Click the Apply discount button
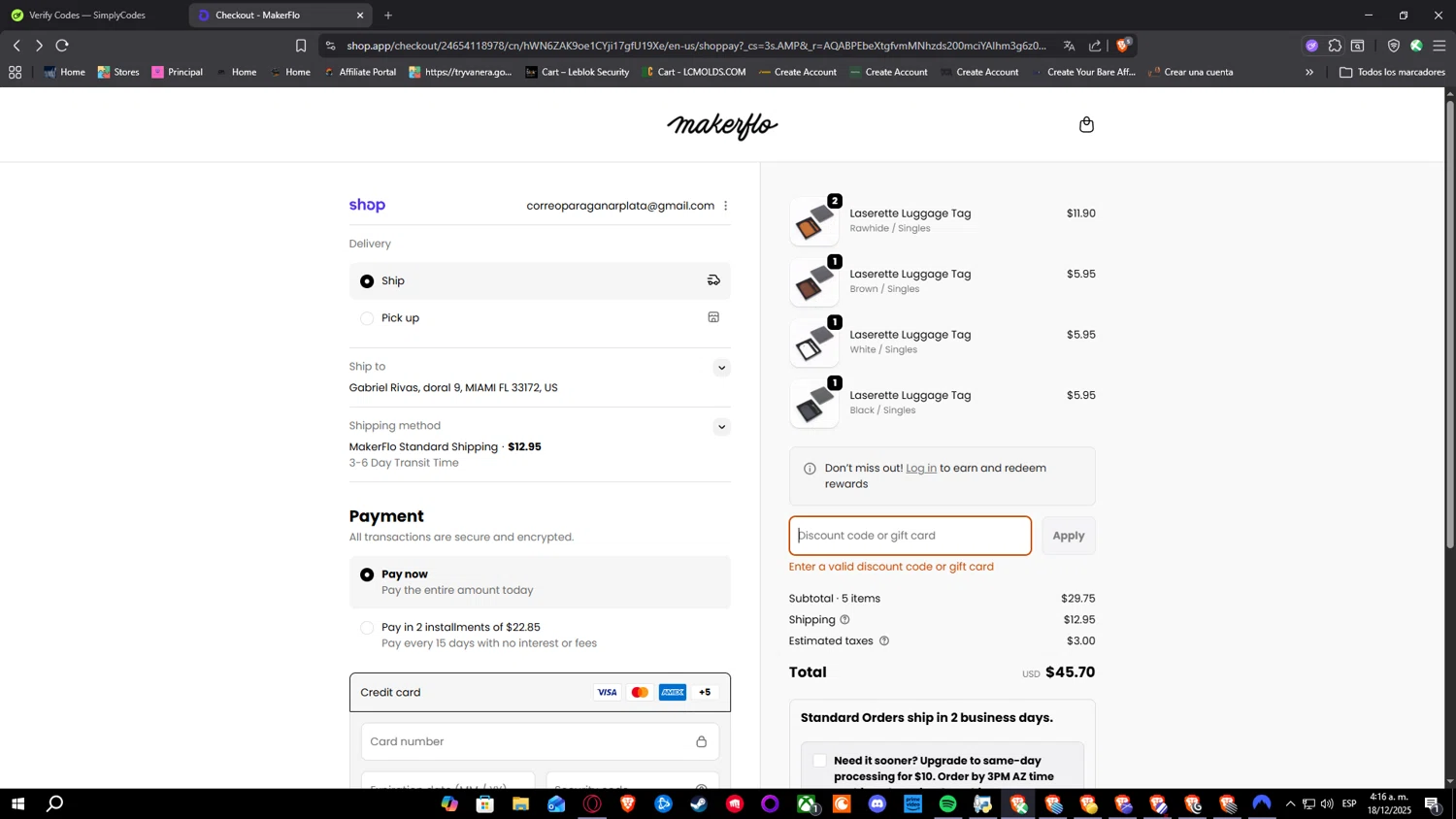The height and width of the screenshot is (819, 1456). coord(1069,536)
